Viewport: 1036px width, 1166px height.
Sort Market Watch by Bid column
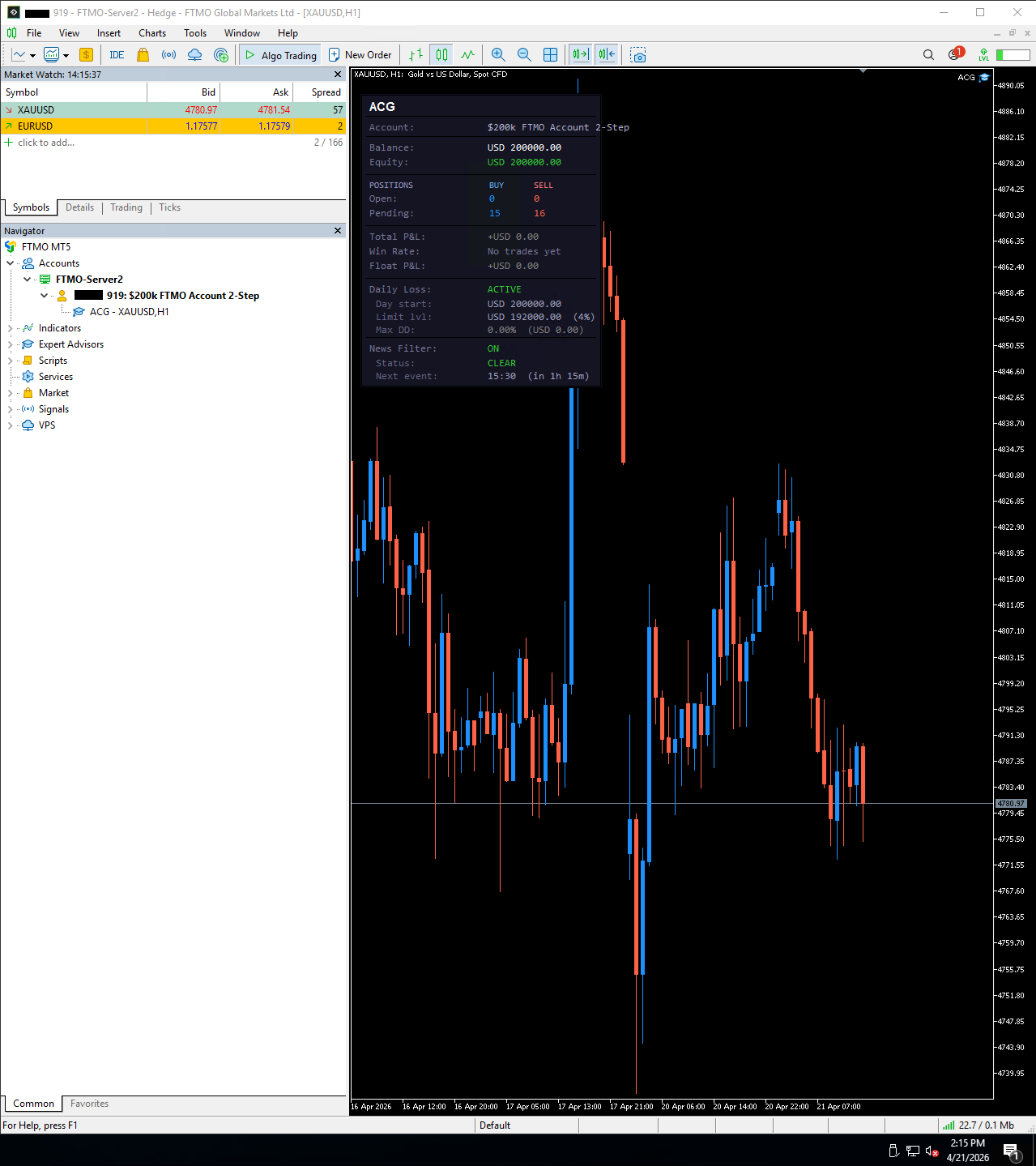183,92
